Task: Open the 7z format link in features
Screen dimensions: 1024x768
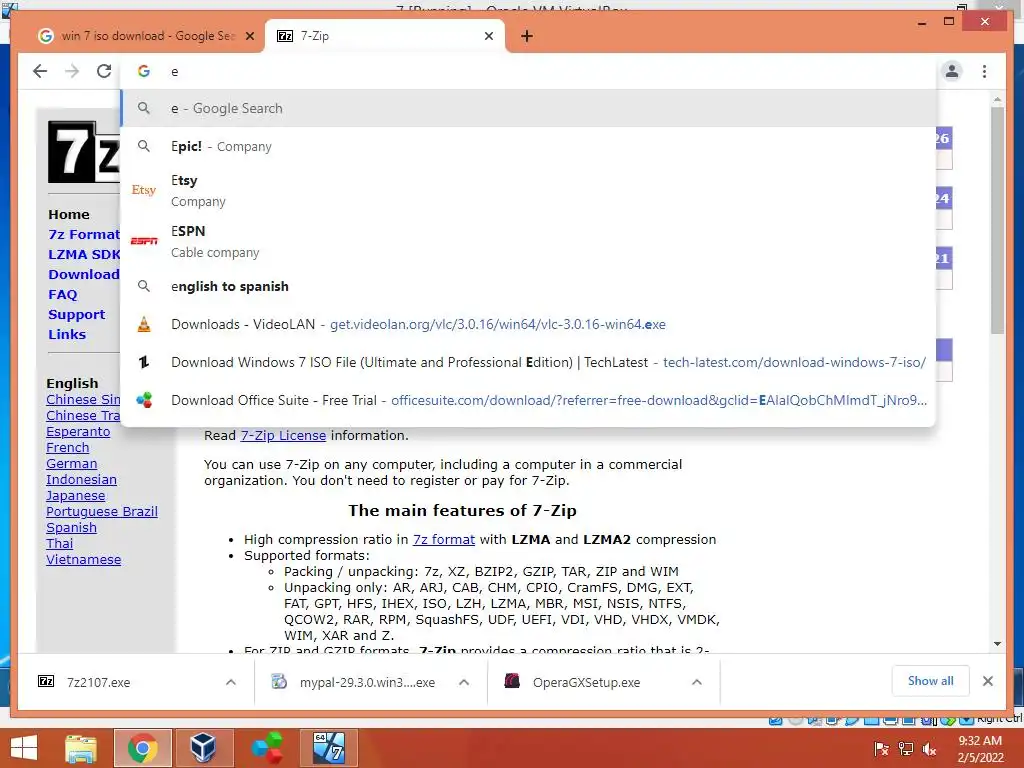Action: [443, 539]
